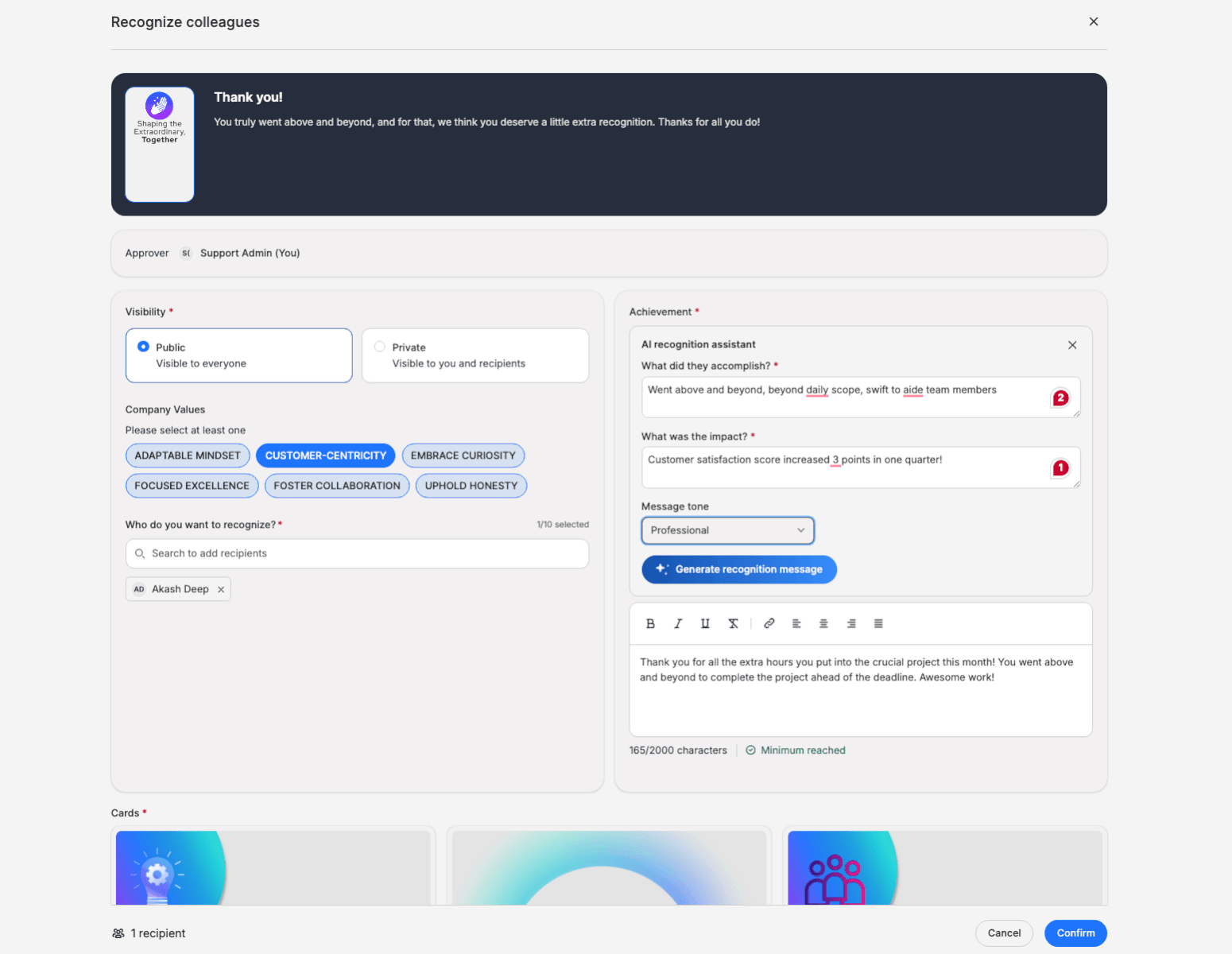1232x954 pixels.
Task: Insert a link via the chain icon
Action: [x=769, y=624]
